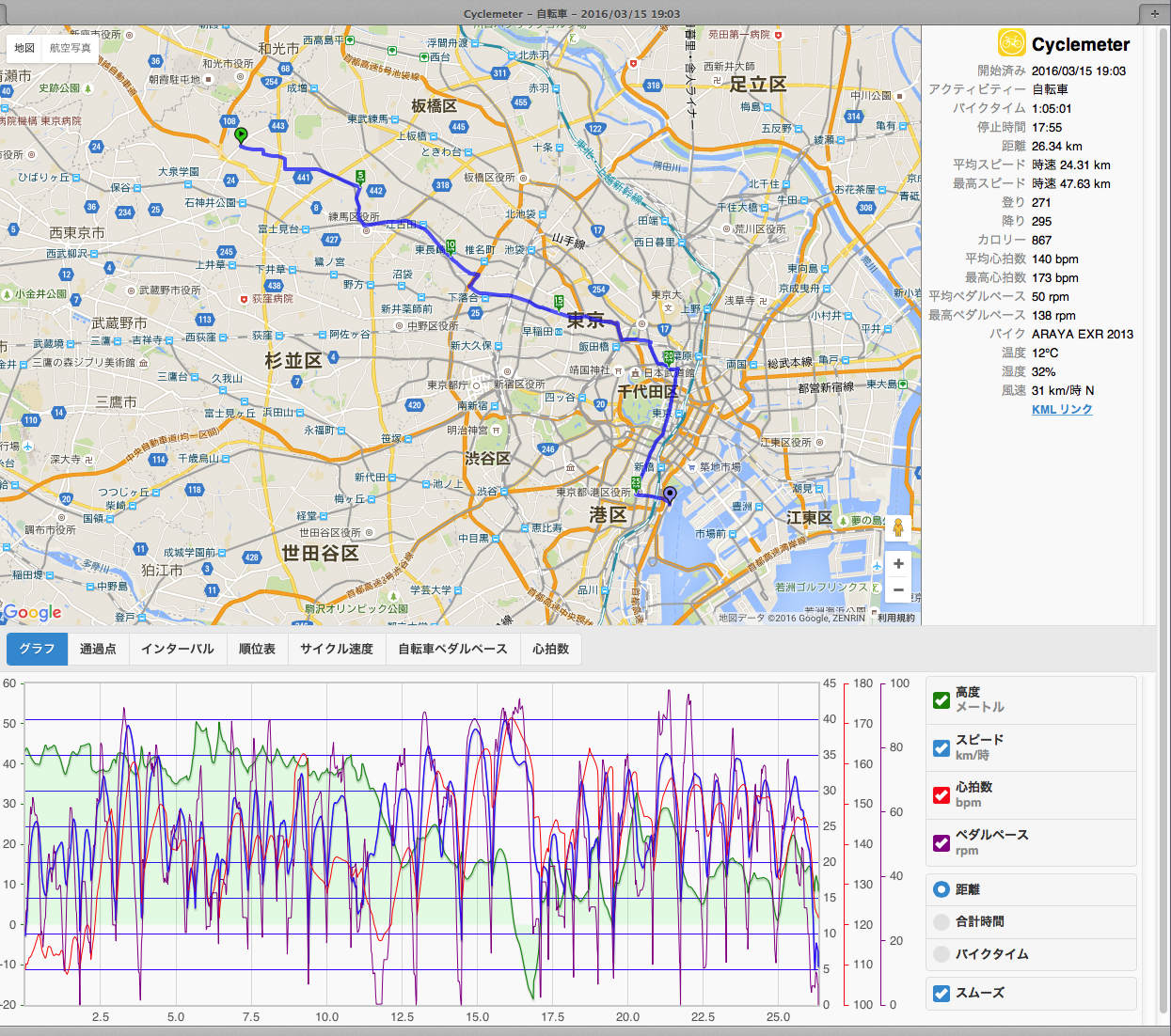Select the サイクル速度 tab

coord(337,649)
